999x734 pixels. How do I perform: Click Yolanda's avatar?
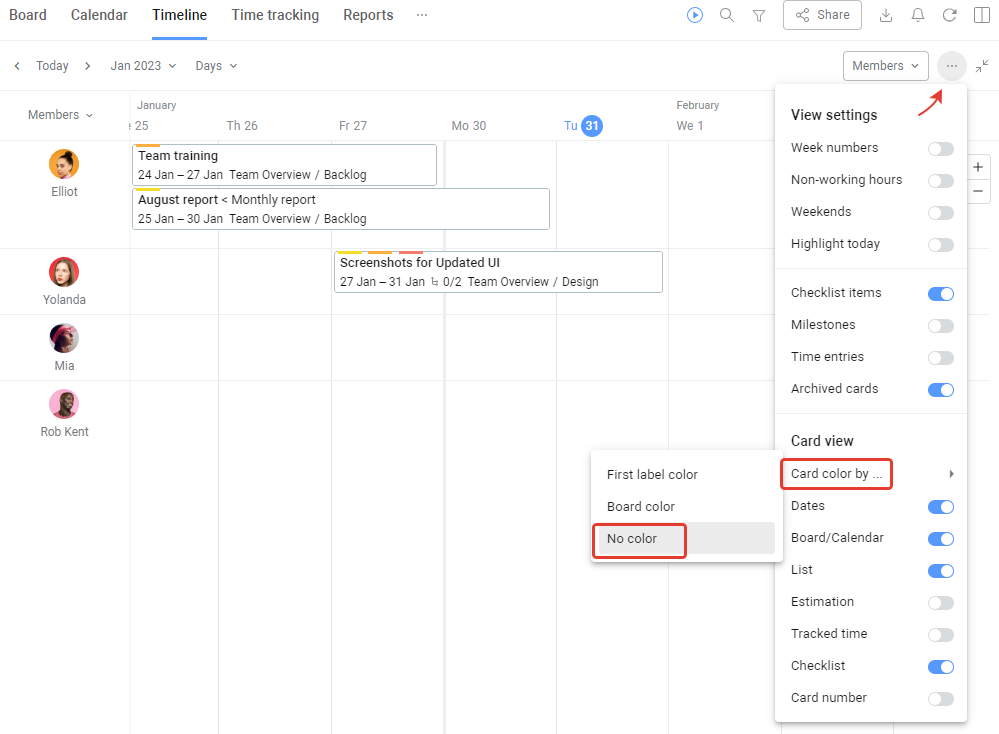64,272
